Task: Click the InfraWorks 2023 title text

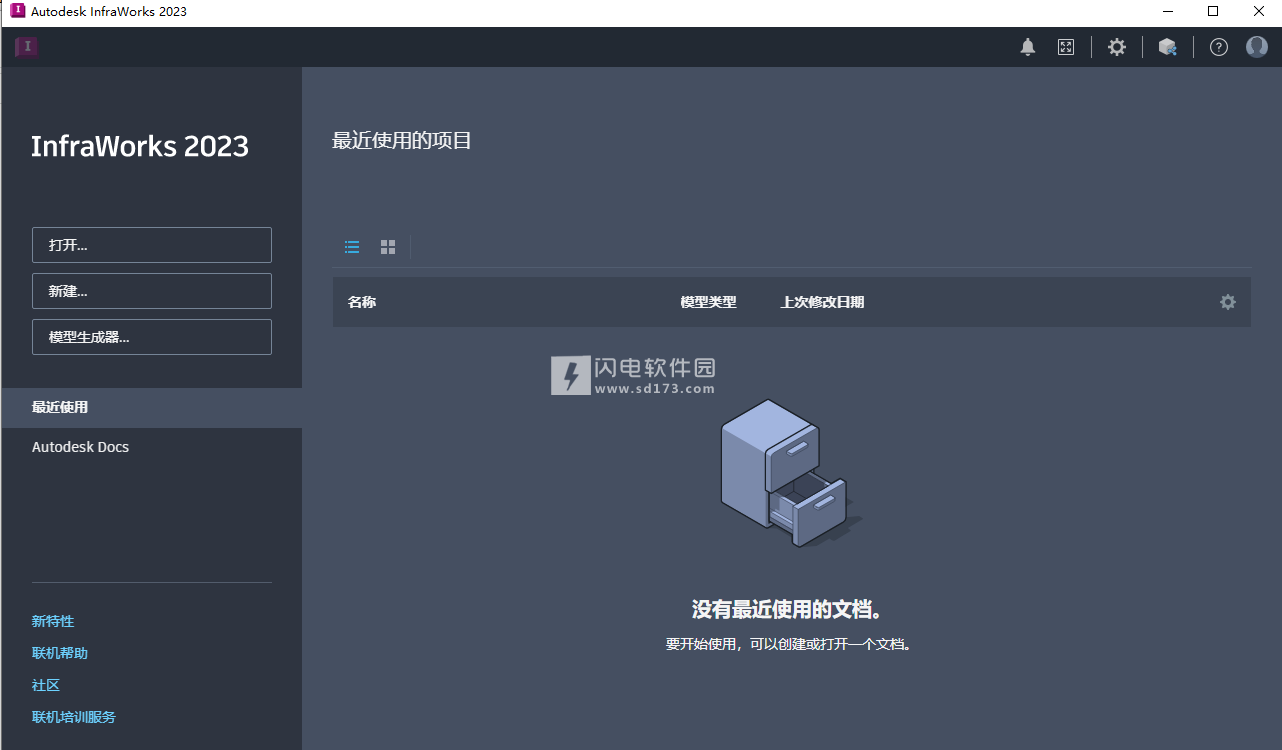Action: (x=140, y=146)
